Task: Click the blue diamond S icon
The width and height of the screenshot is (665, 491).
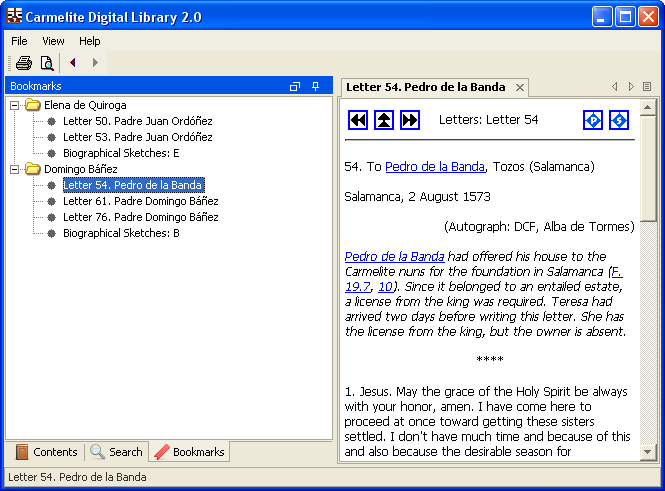Action: click(619, 120)
